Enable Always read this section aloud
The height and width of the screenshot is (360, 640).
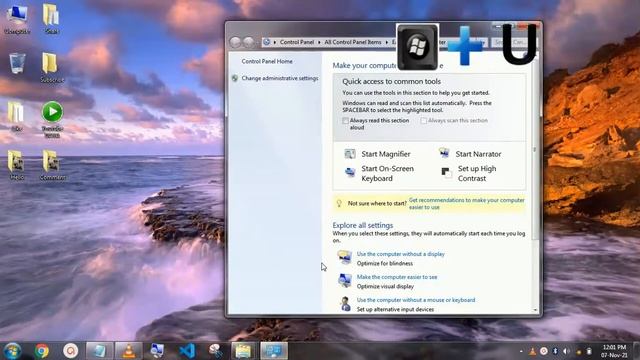click(x=345, y=121)
